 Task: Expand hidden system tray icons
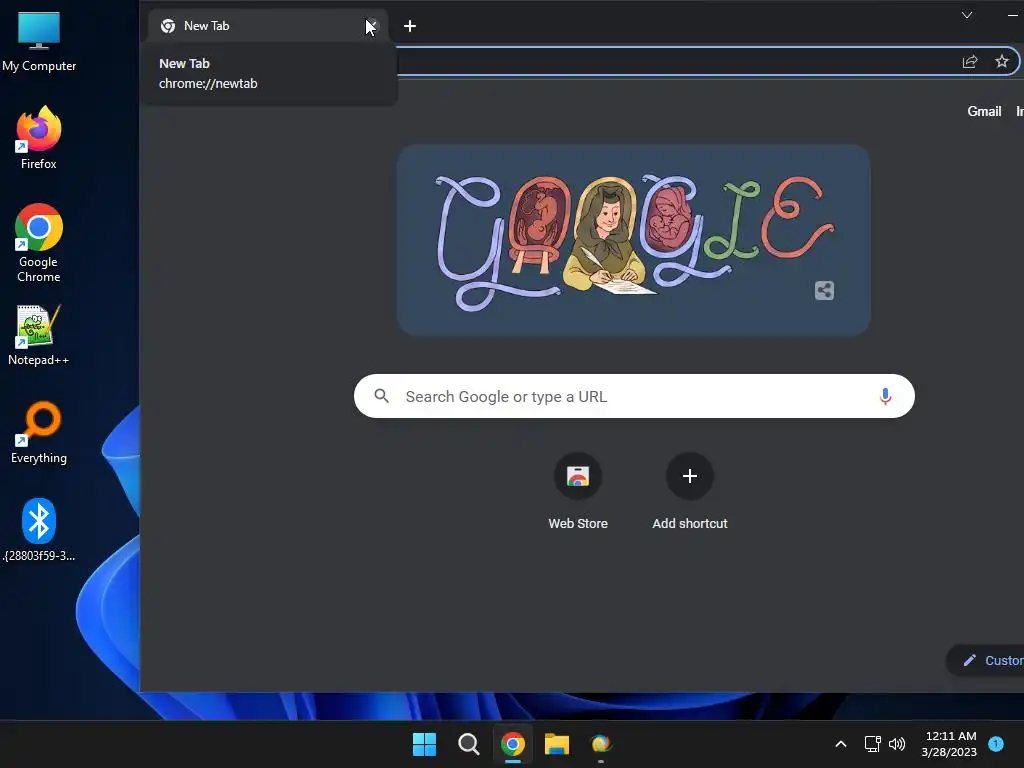841,744
